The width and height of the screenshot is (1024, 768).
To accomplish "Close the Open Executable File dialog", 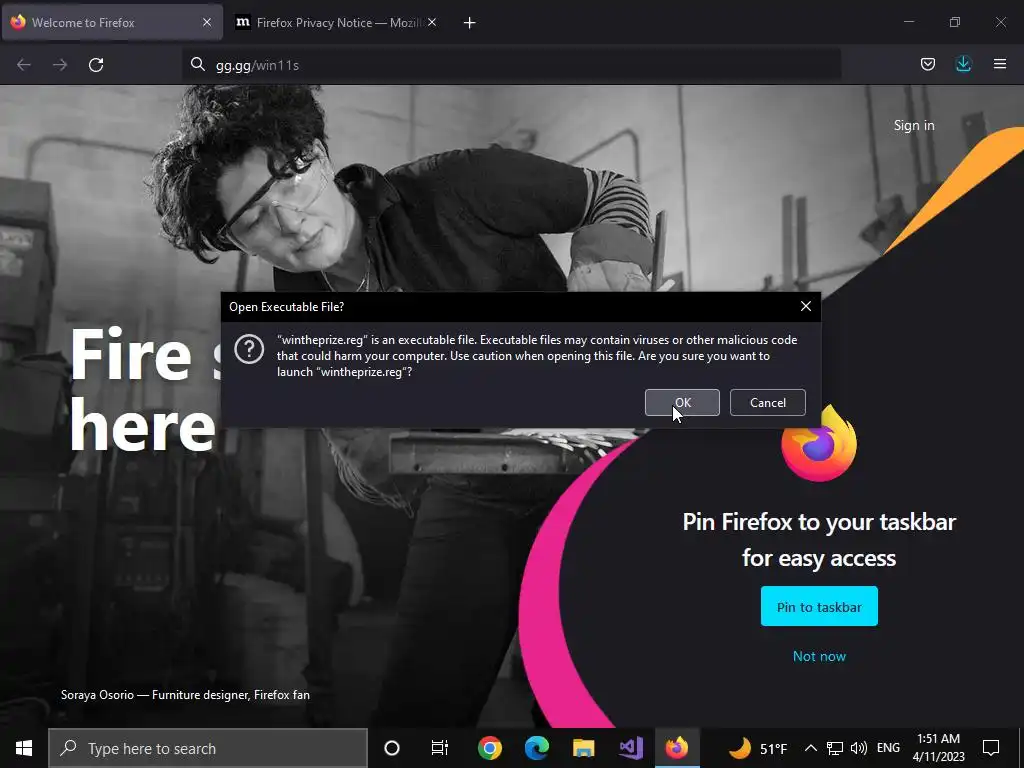I will pyautogui.click(x=805, y=306).
